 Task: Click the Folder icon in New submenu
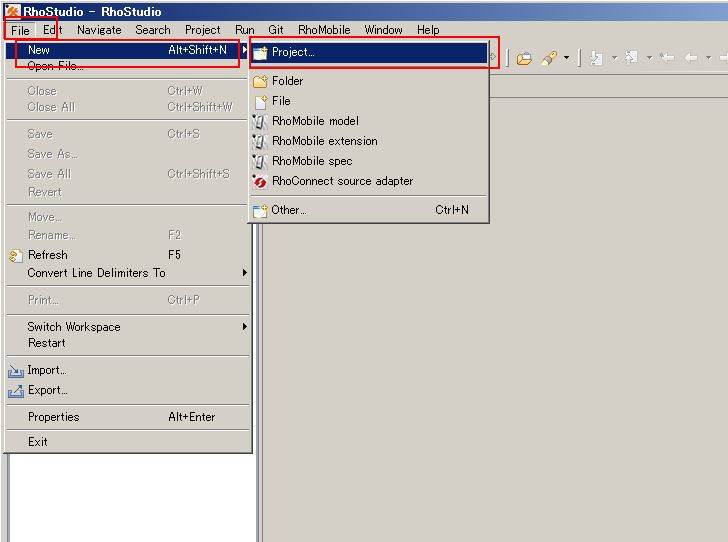[x=260, y=81]
